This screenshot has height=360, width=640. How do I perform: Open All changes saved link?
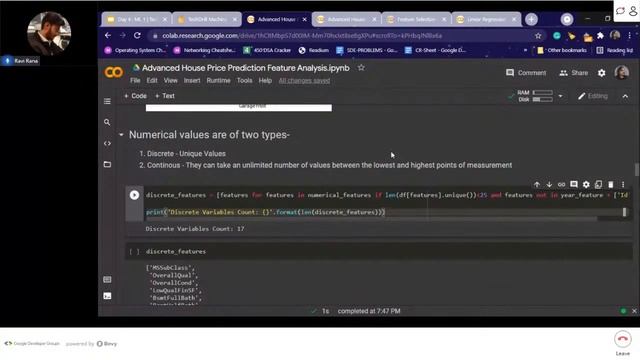click(304, 80)
